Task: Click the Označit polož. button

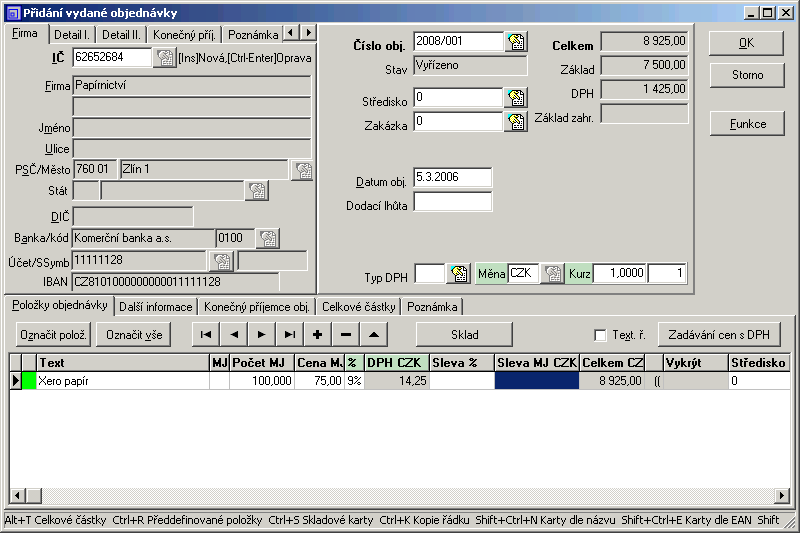Action: [x=53, y=335]
